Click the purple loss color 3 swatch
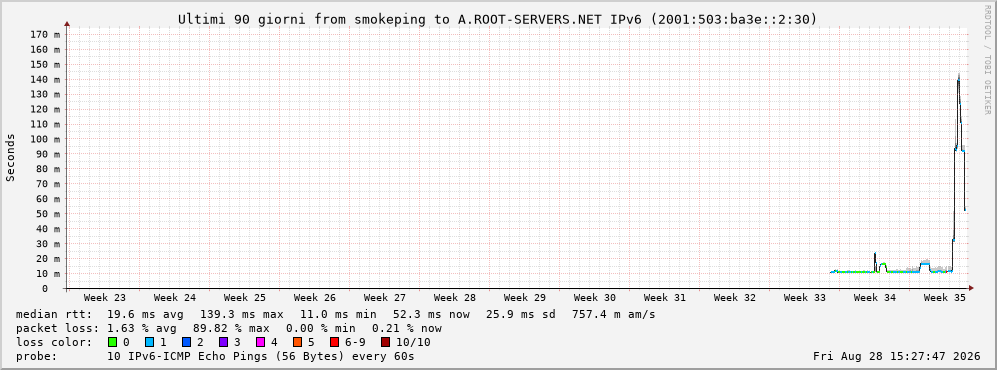997x370 pixels. (223, 342)
